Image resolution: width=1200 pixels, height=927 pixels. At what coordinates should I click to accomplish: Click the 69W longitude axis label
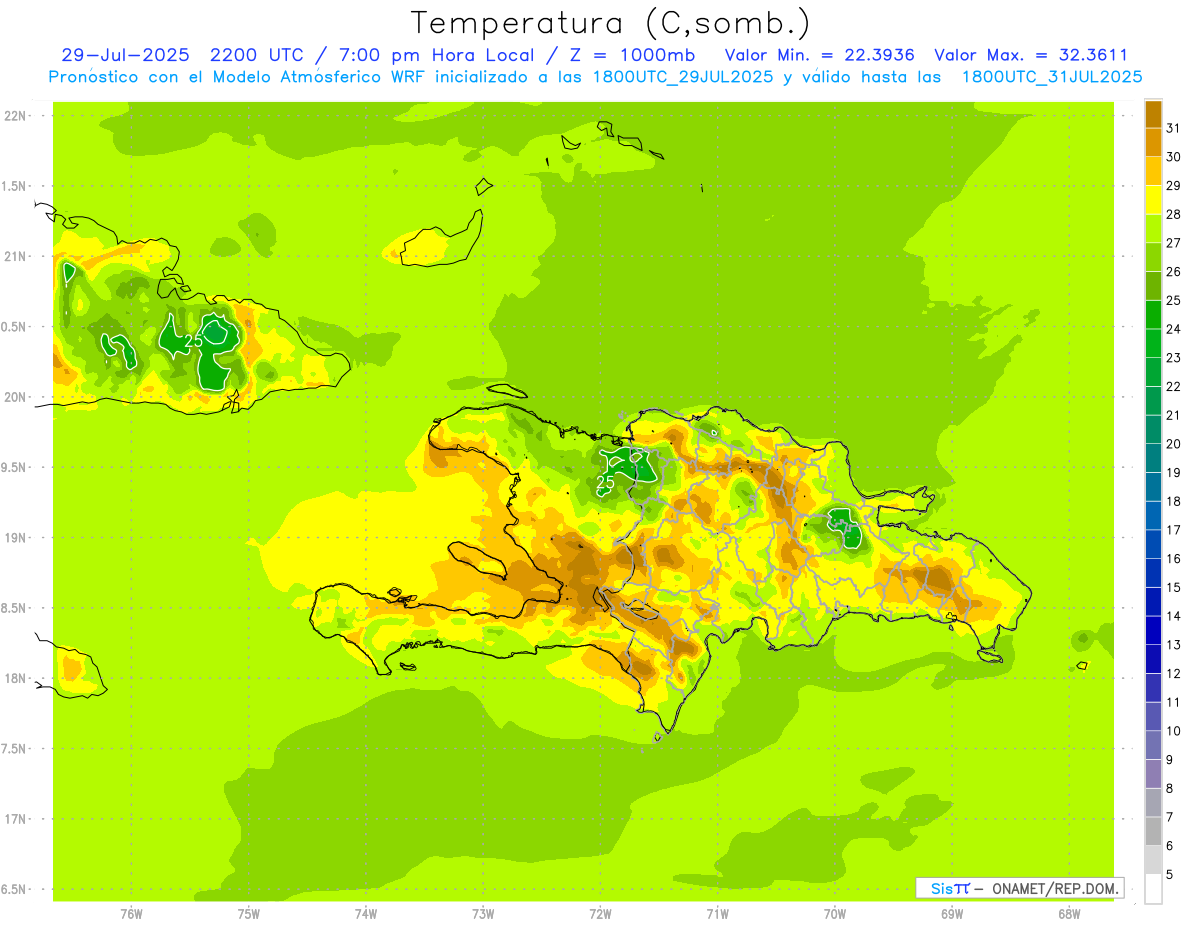[952, 914]
